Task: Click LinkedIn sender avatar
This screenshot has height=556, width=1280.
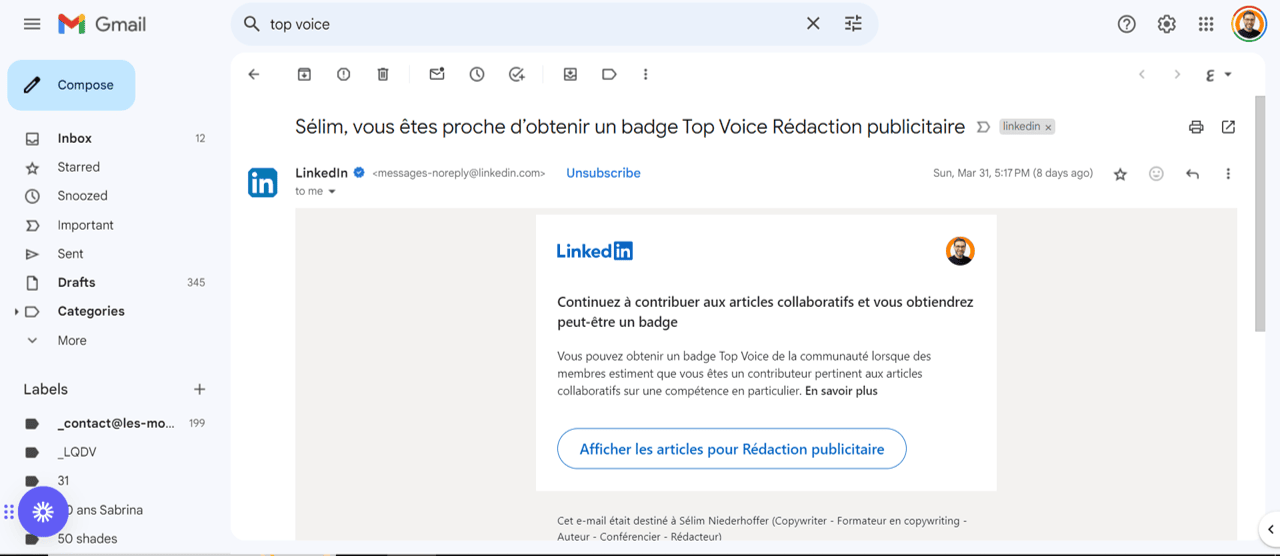Action: click(x=263, y=182)
